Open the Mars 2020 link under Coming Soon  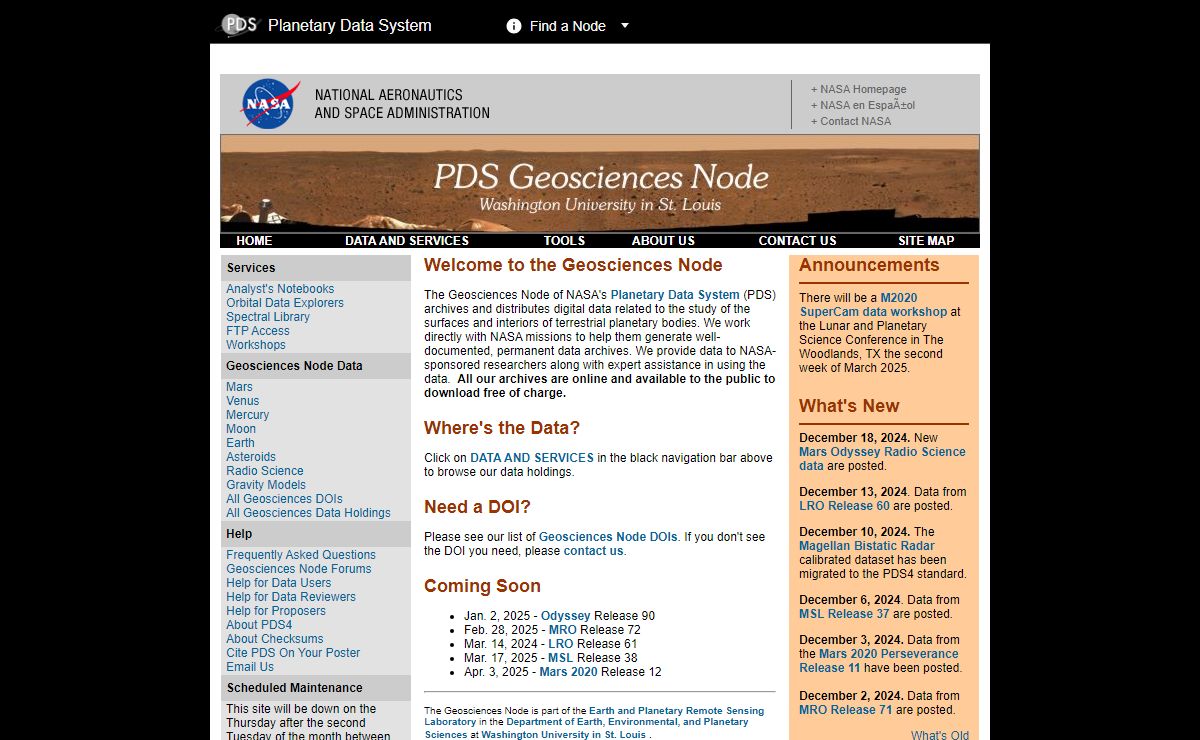pyautogui.click(x=568, y=672)
